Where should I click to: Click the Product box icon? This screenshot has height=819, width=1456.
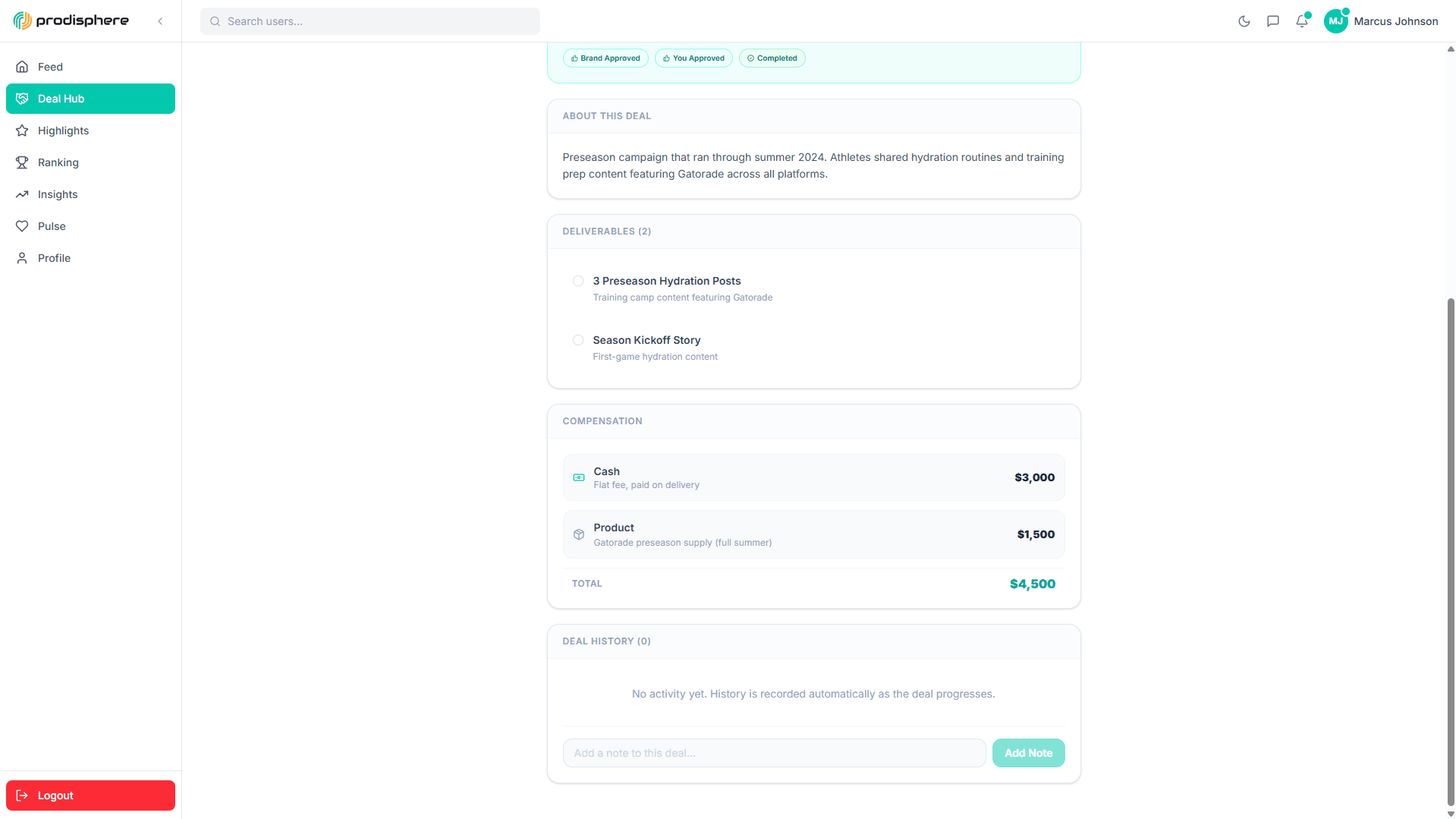click(579, 534)
